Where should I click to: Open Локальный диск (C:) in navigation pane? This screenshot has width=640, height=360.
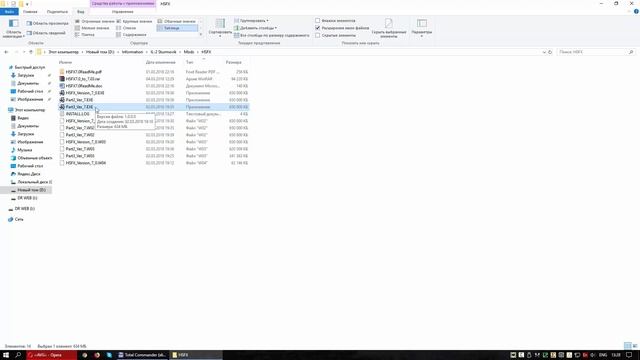[x=34, y=182]
